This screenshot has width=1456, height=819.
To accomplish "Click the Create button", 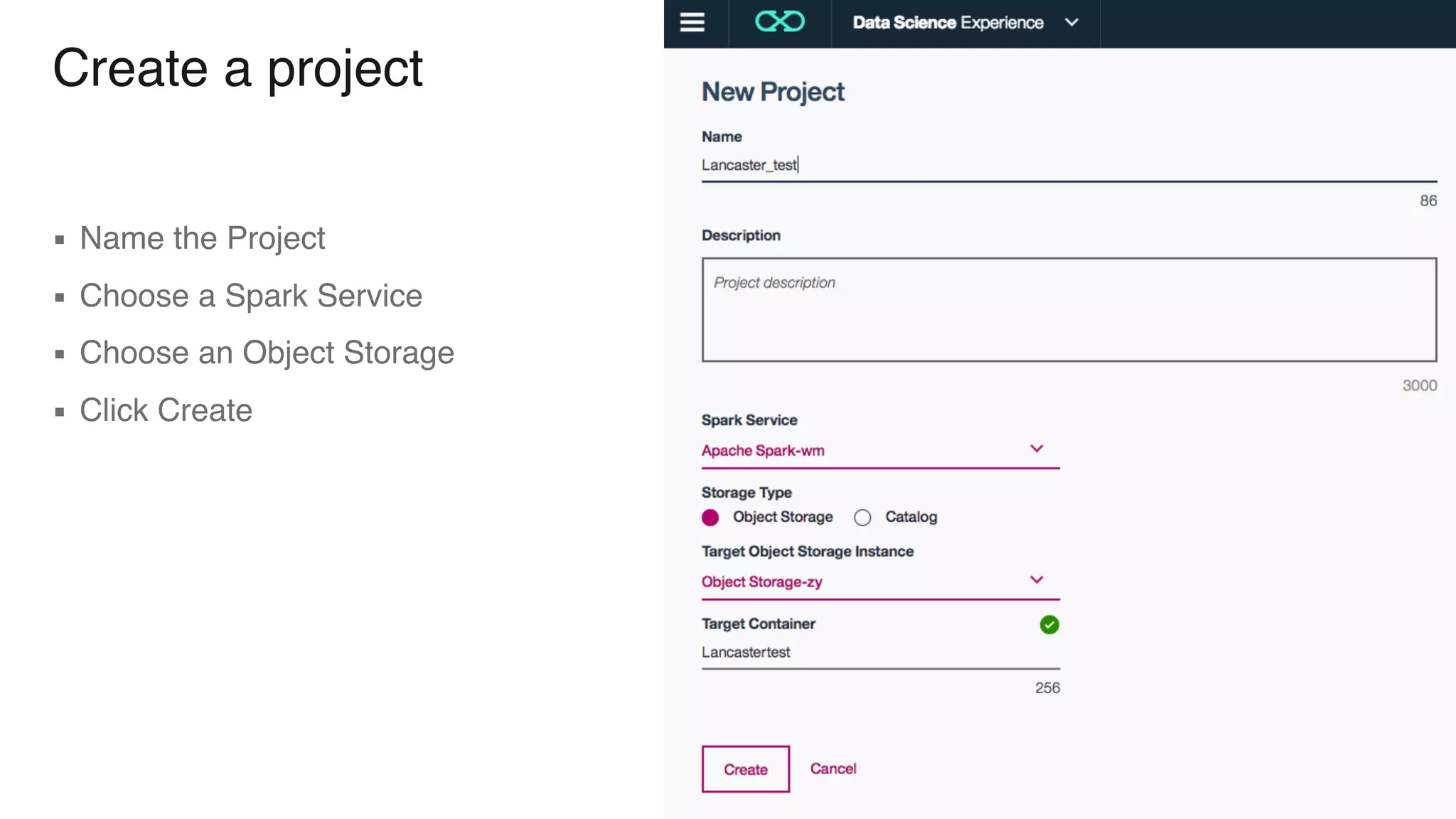I will pos(745,769).
